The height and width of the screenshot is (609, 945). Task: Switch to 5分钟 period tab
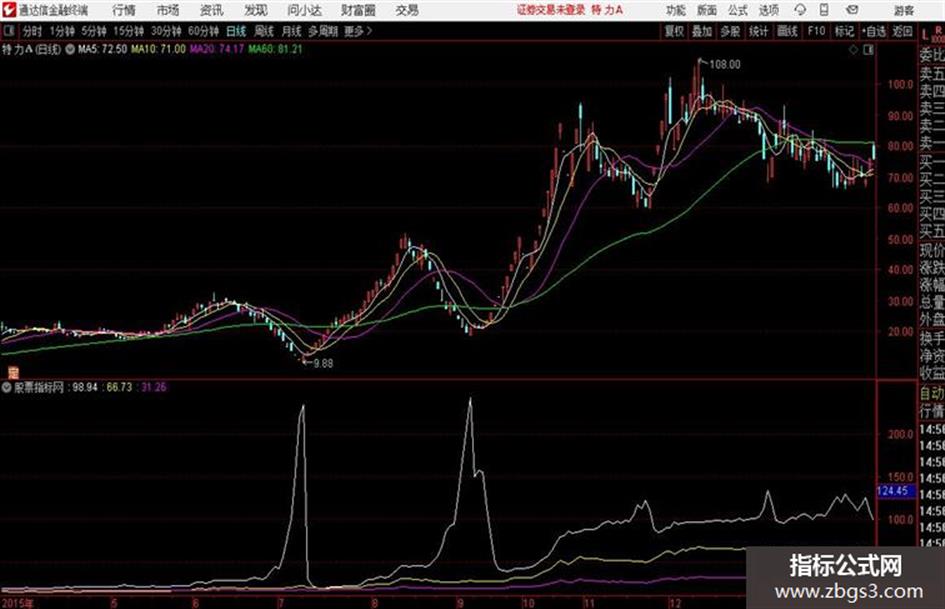pyautogui.click(x=94, y=31)
